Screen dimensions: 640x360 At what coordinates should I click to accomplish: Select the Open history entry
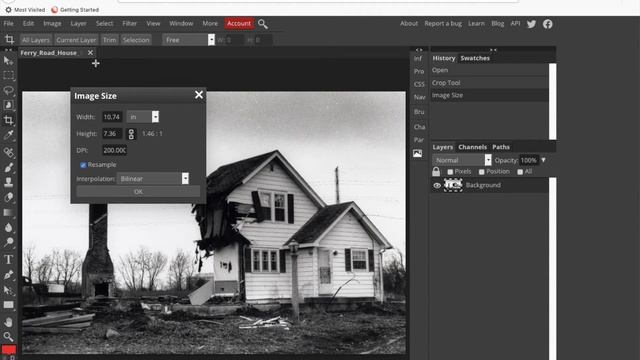click(489, 70)
